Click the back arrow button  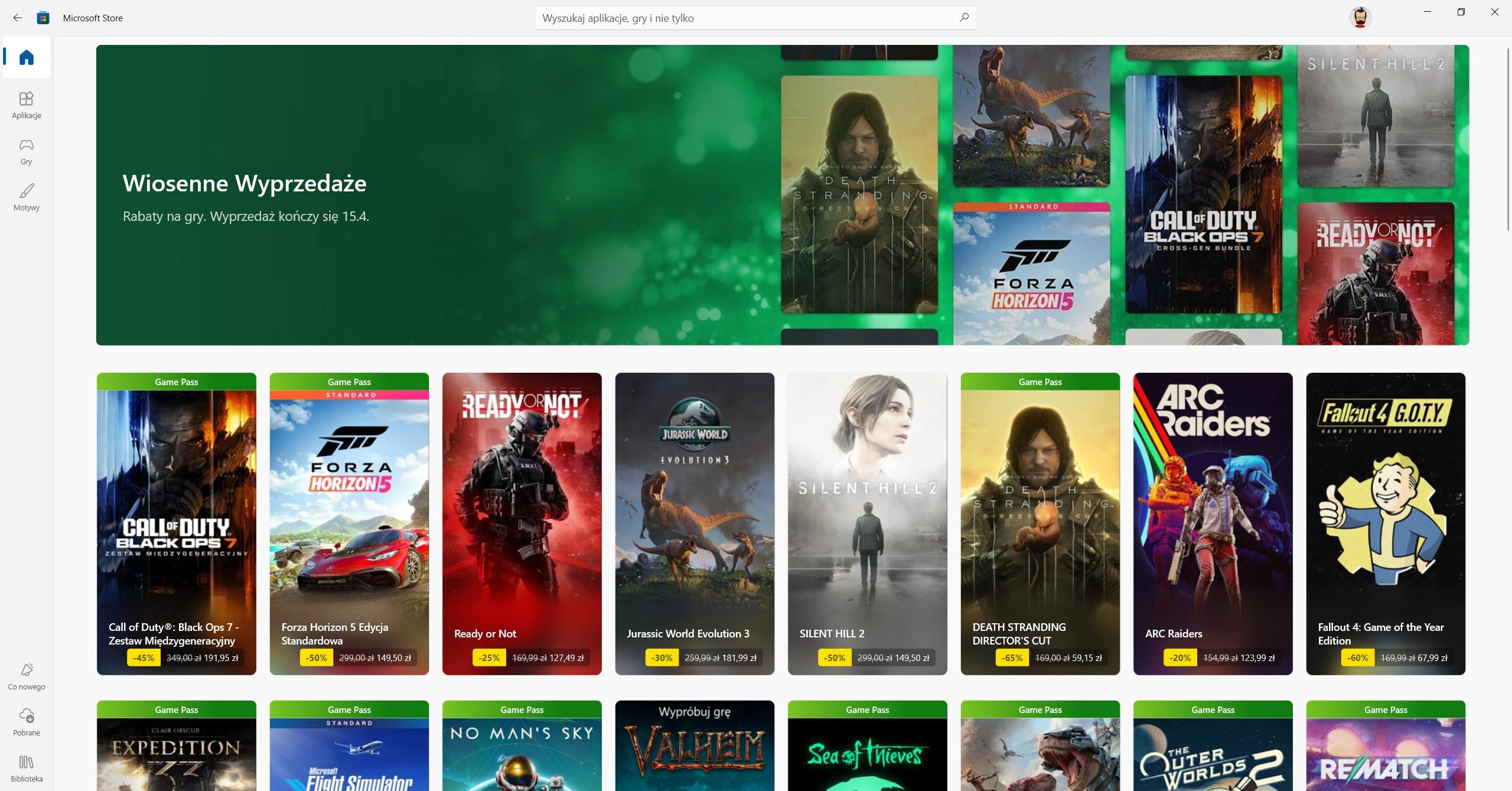pyautogui.click(x=17, y=18)
